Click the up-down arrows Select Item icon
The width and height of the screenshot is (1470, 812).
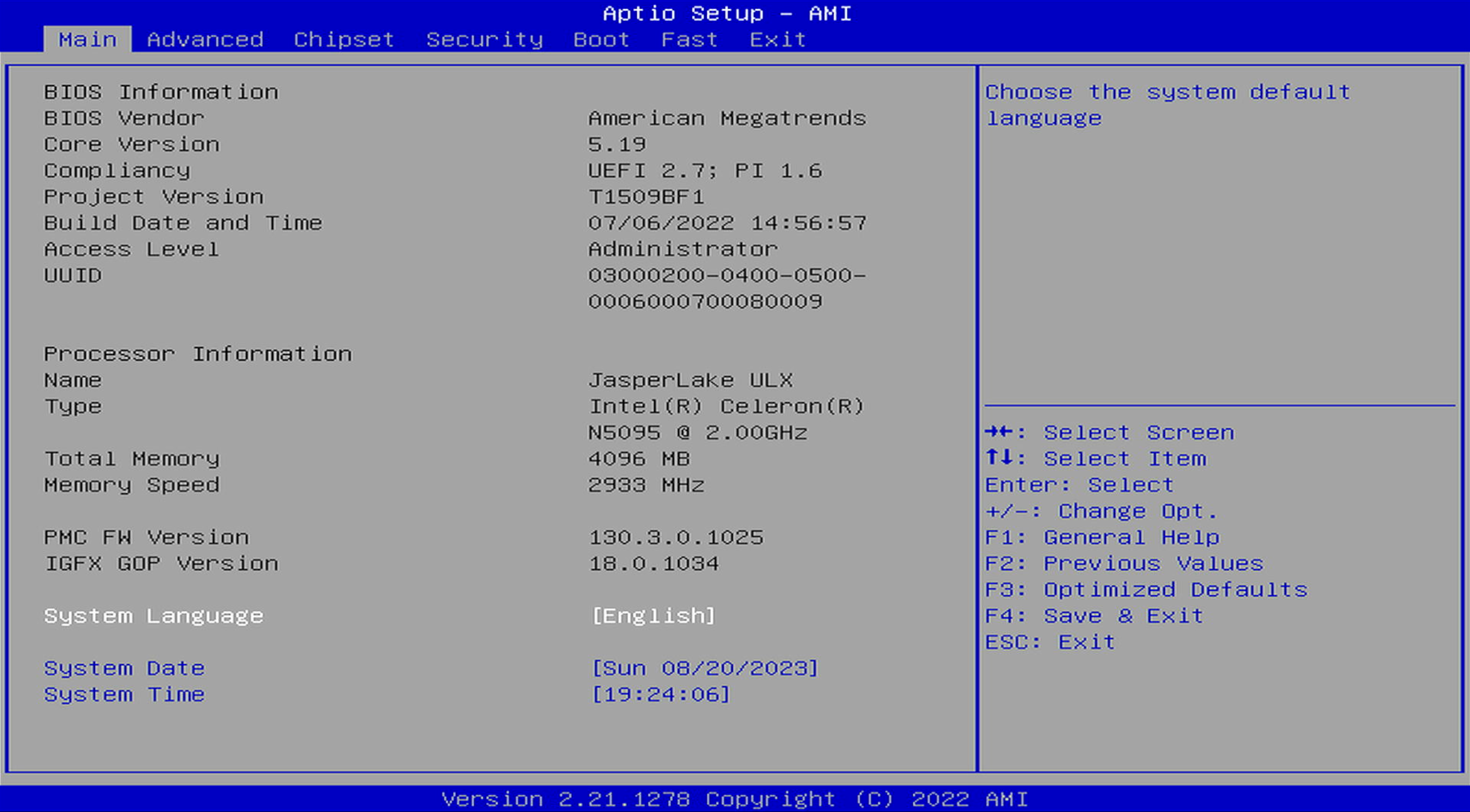pos(998,457)
